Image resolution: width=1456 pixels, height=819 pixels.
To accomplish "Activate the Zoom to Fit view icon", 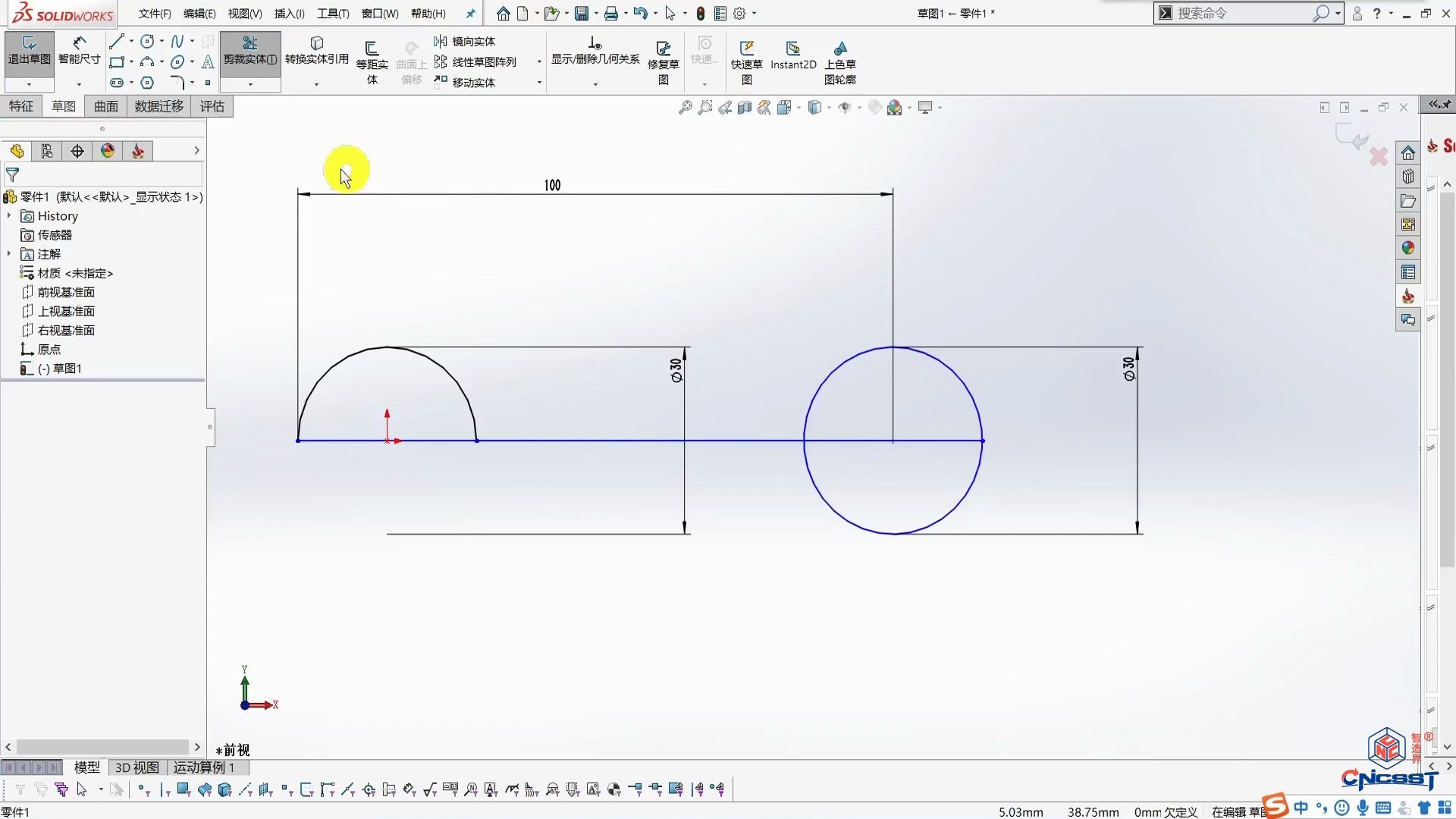I will 685,107.
